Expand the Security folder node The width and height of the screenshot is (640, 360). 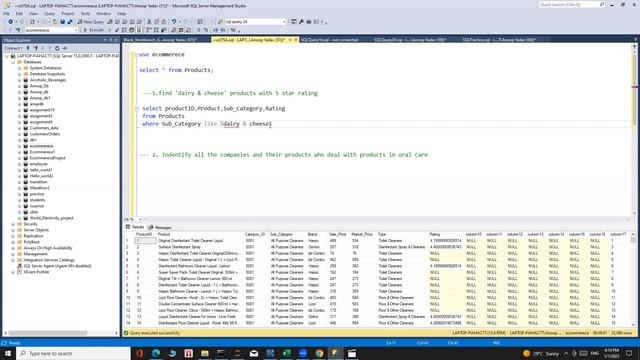pos(13,224)
